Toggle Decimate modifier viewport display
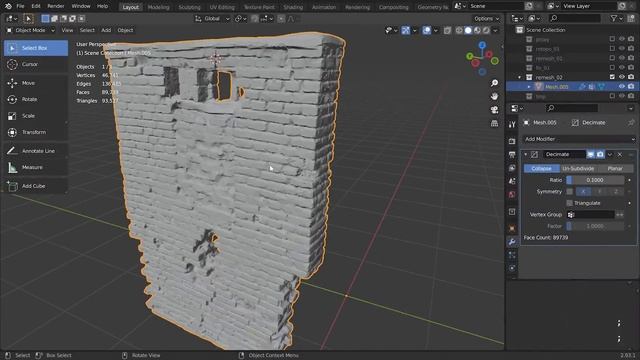This screenshot has width=640, height=360. pyautogui.click(x=591, y=154)
